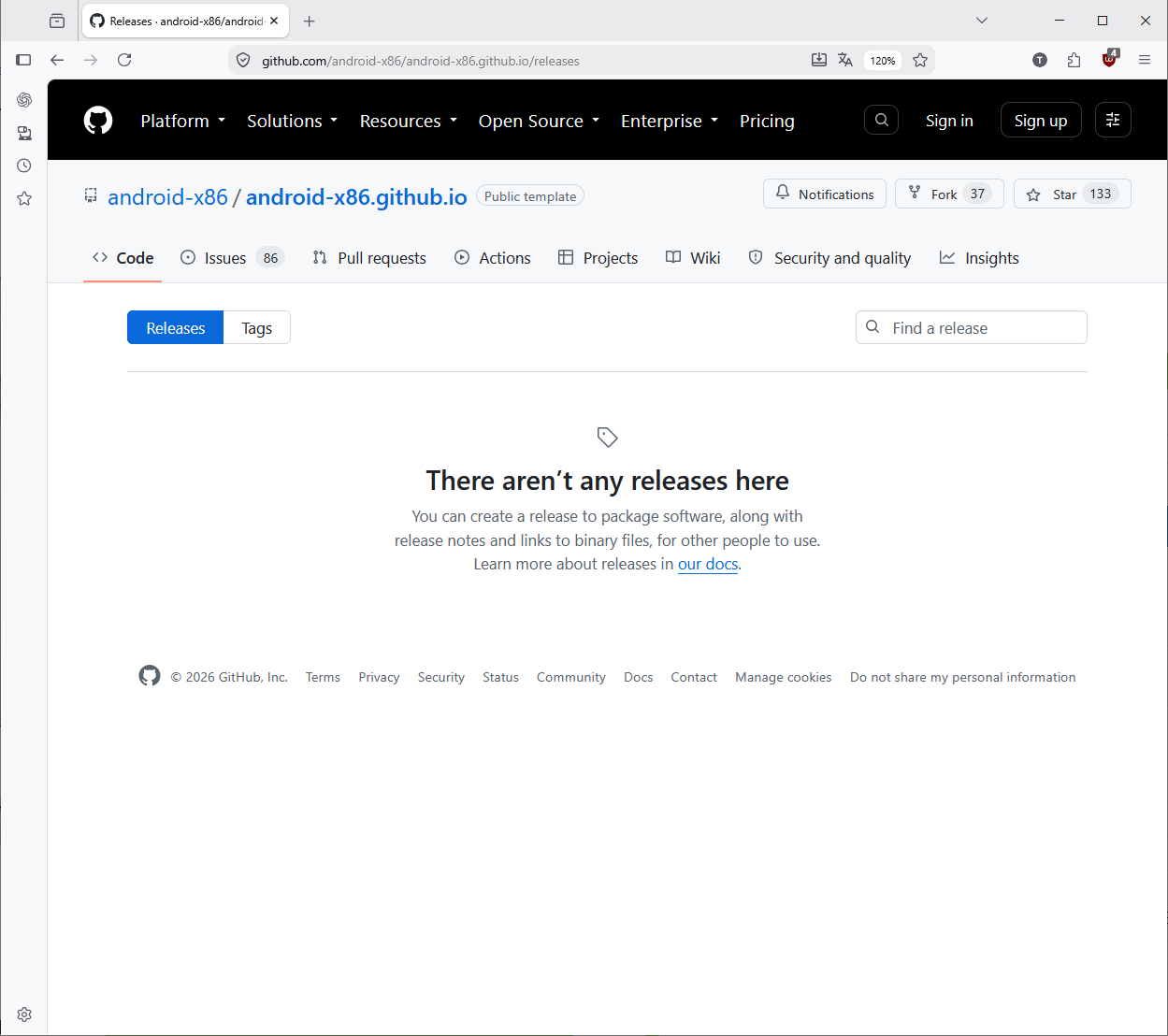Image resolution: width=1168 pixels, height=1036 pixels.
Task: Open recent browsing tab view icon
Action: pos(57,21)
